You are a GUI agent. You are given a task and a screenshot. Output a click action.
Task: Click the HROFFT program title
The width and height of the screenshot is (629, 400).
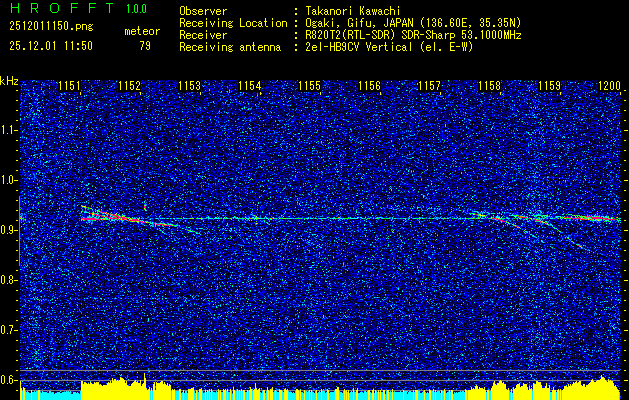tap(62, 8)
